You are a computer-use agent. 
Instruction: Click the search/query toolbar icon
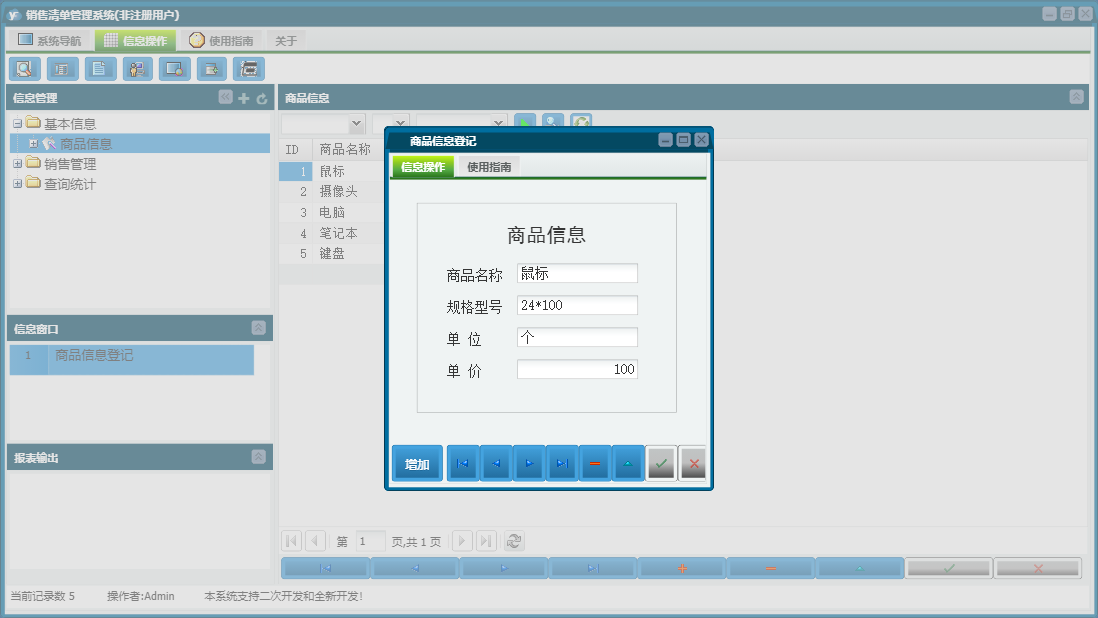coord(25,69)
